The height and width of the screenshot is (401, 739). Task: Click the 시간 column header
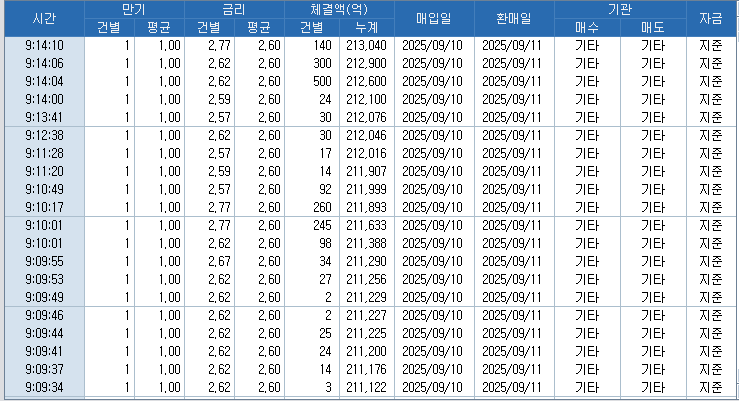tap(44, 18)
